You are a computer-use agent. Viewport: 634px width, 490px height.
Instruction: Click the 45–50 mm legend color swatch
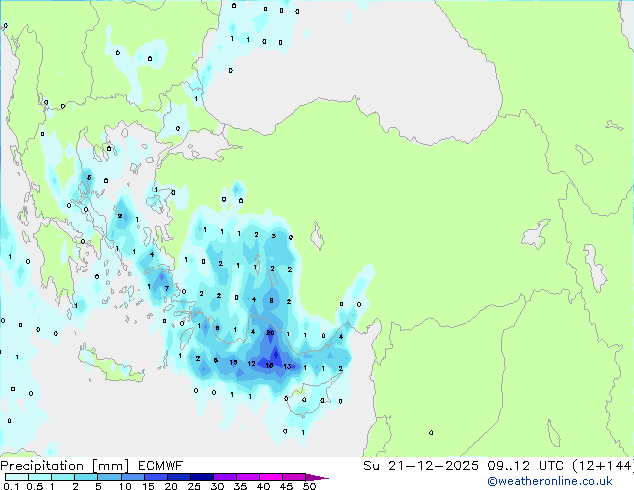click(x=294, y=477)
